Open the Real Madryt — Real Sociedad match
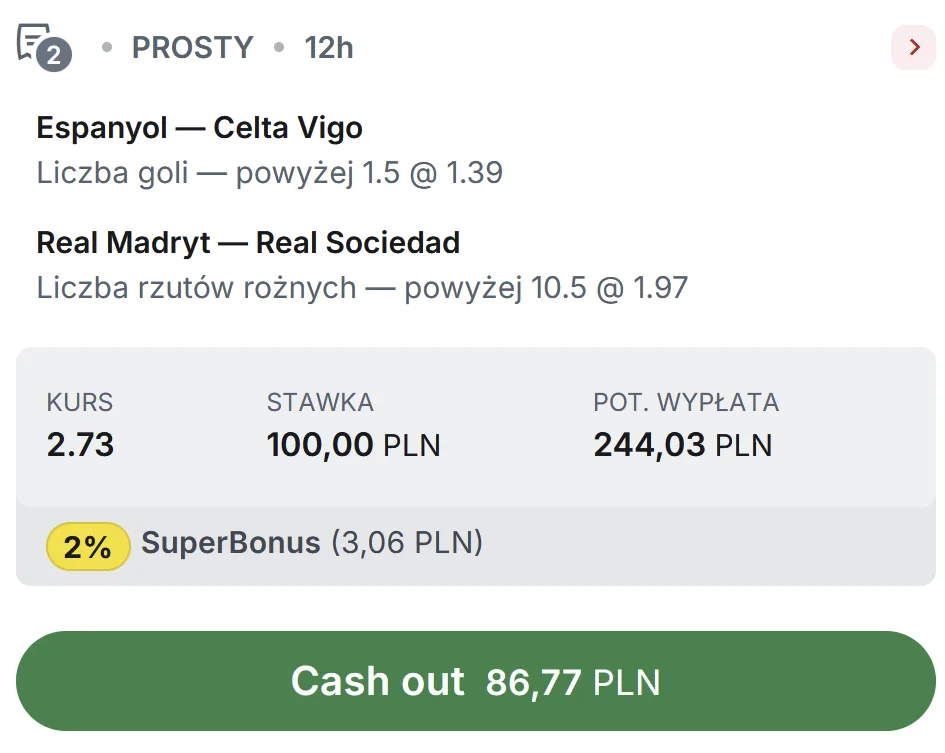945x753 pixels. tap(247, 242)
